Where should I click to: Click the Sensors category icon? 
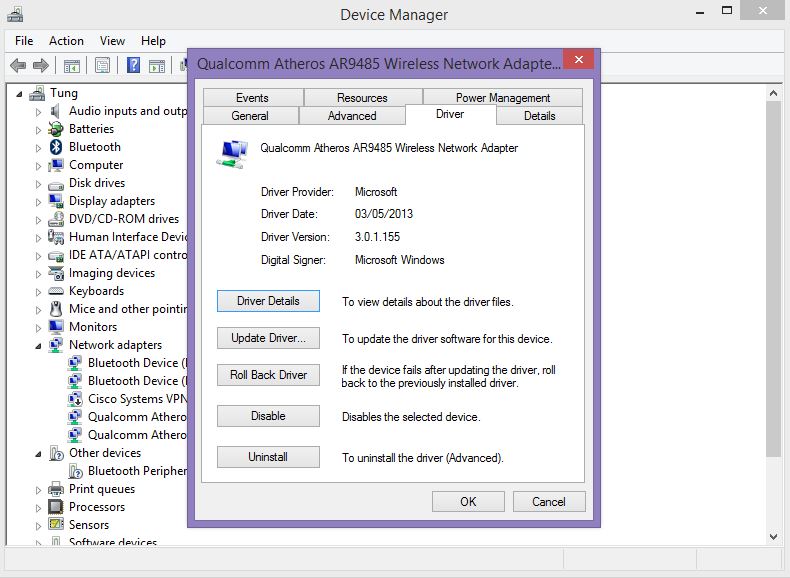pyautogui.click(x=55, y=525)
